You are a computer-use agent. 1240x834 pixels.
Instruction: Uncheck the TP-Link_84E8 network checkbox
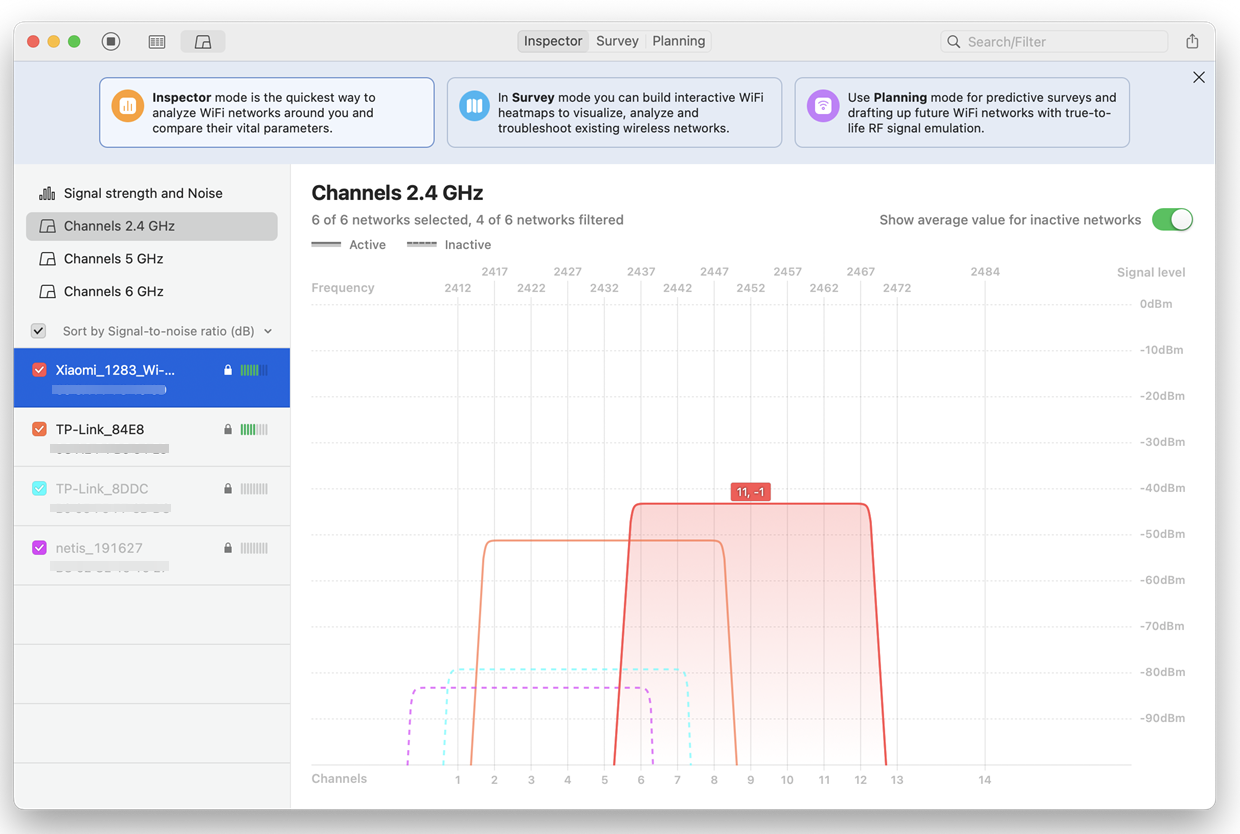pos(38,428)
